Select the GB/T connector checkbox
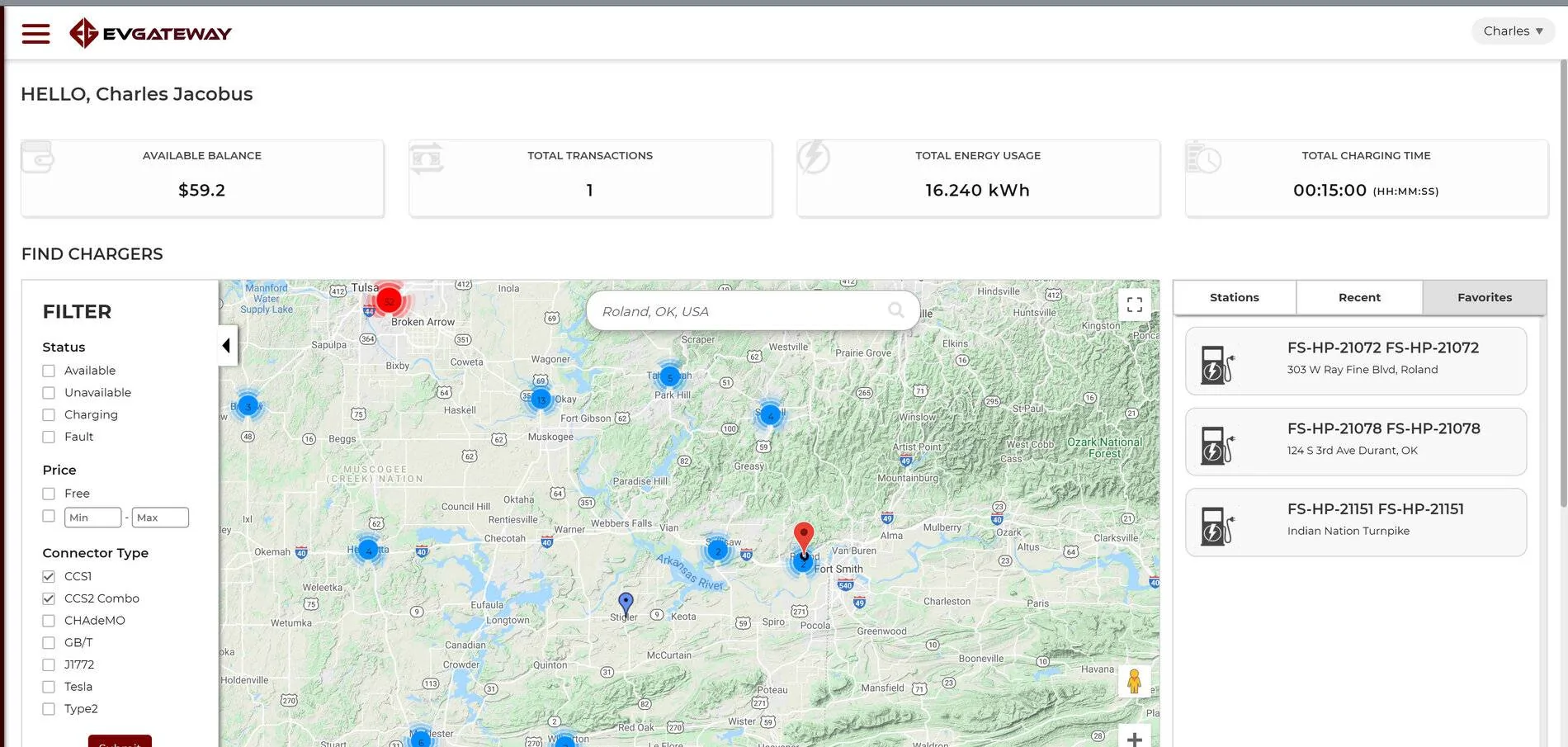1568x747 pixels. [49, 643]
